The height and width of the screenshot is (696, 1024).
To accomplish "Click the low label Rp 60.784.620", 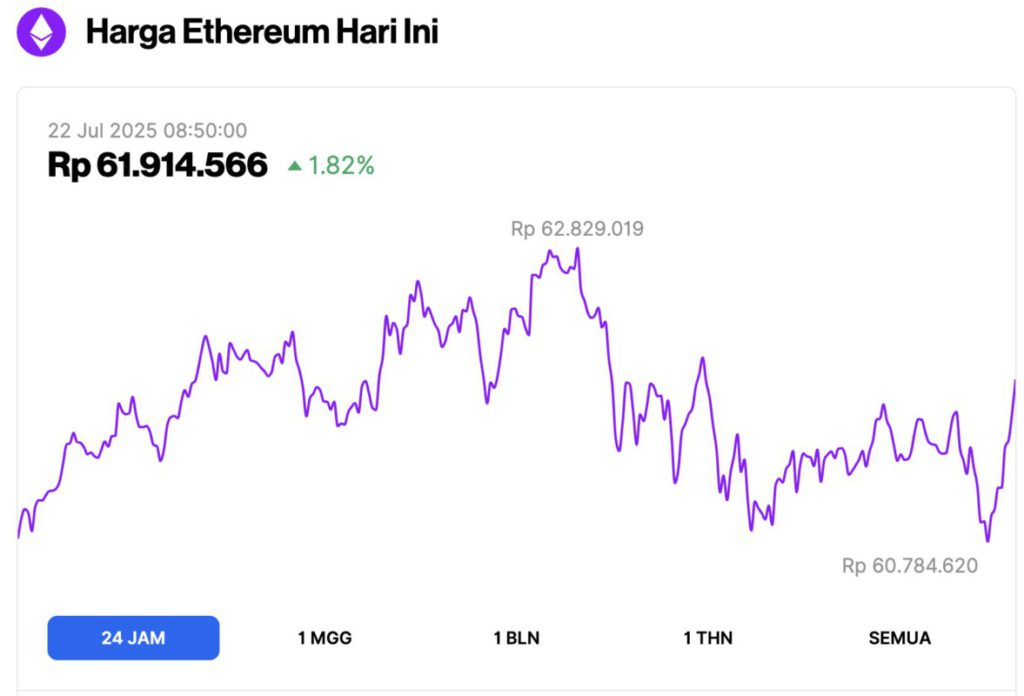I will coord(911,565).
